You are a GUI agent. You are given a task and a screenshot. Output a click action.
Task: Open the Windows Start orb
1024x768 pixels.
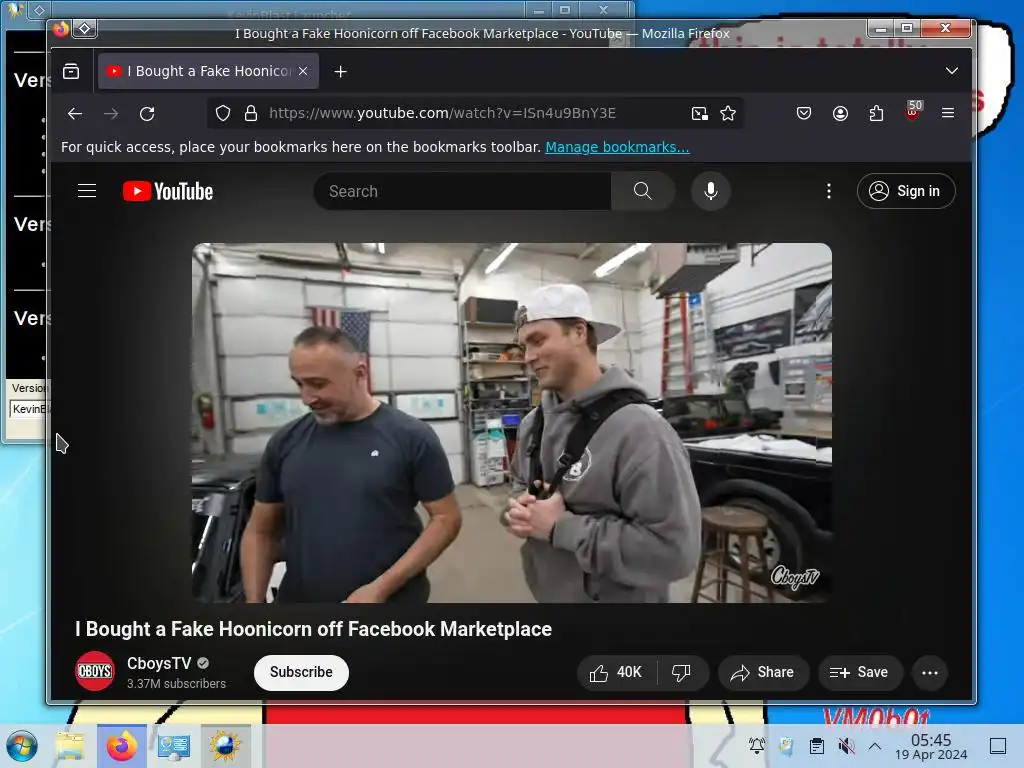tap(22, 746)
